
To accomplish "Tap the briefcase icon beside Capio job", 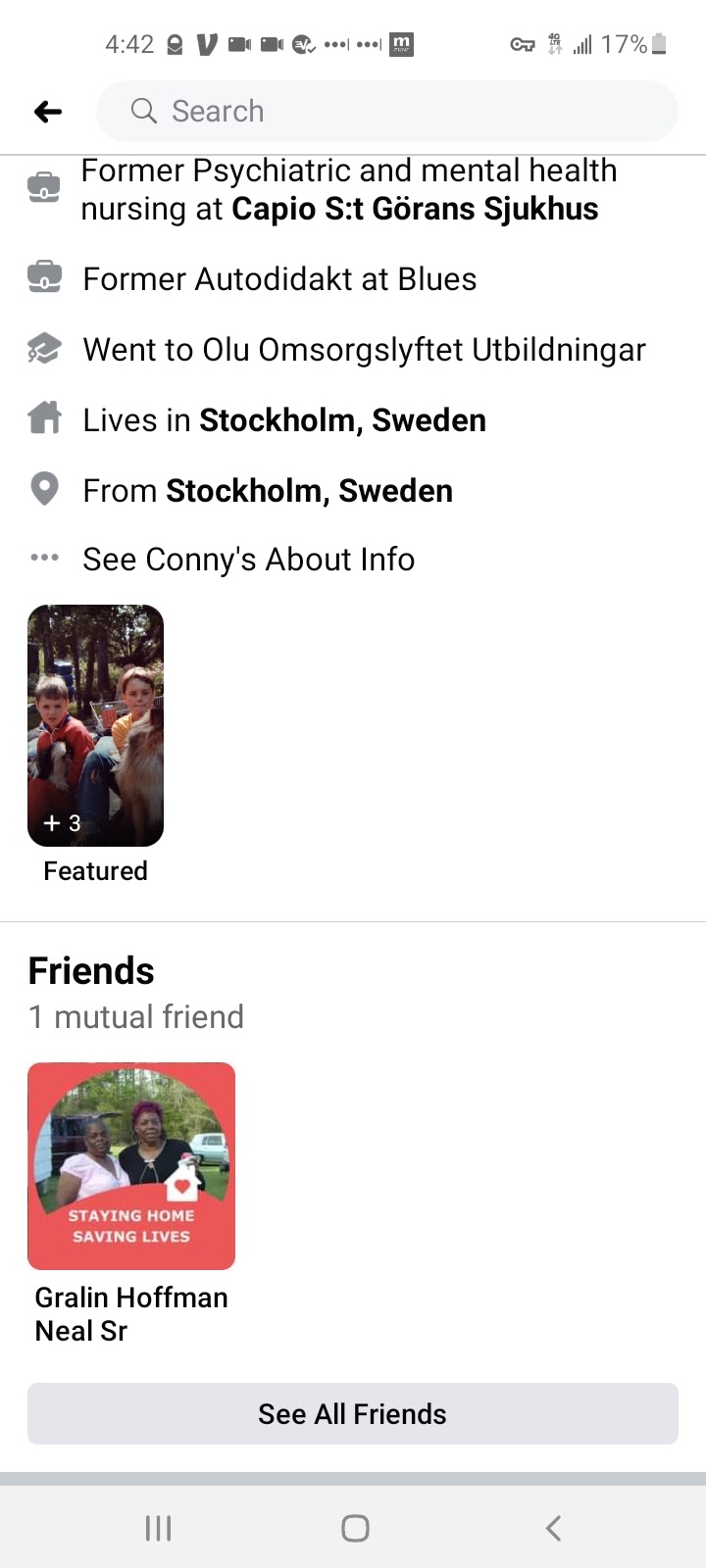I will click(x=44, y=188).
